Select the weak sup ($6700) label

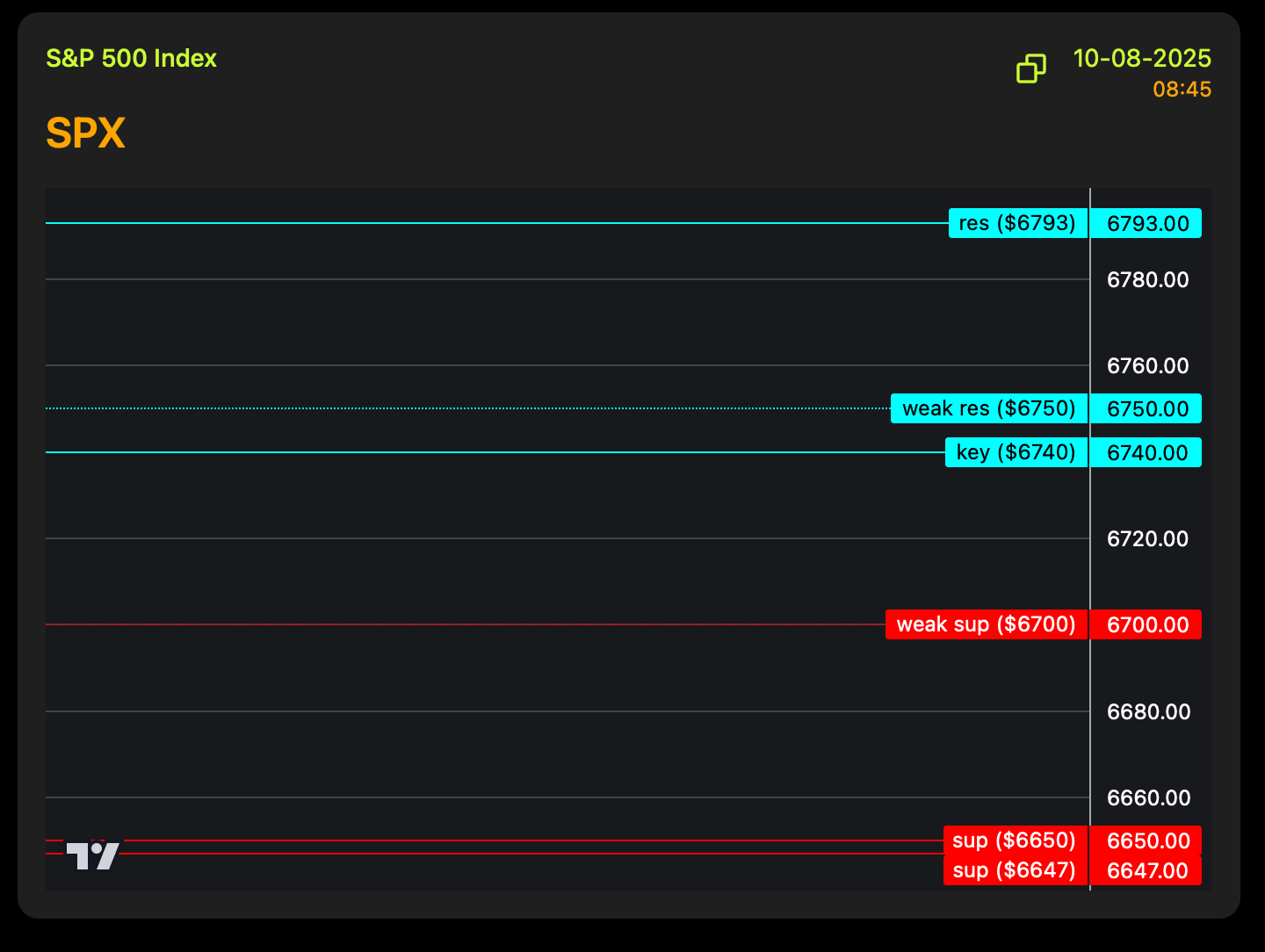(x=986, y=624)
